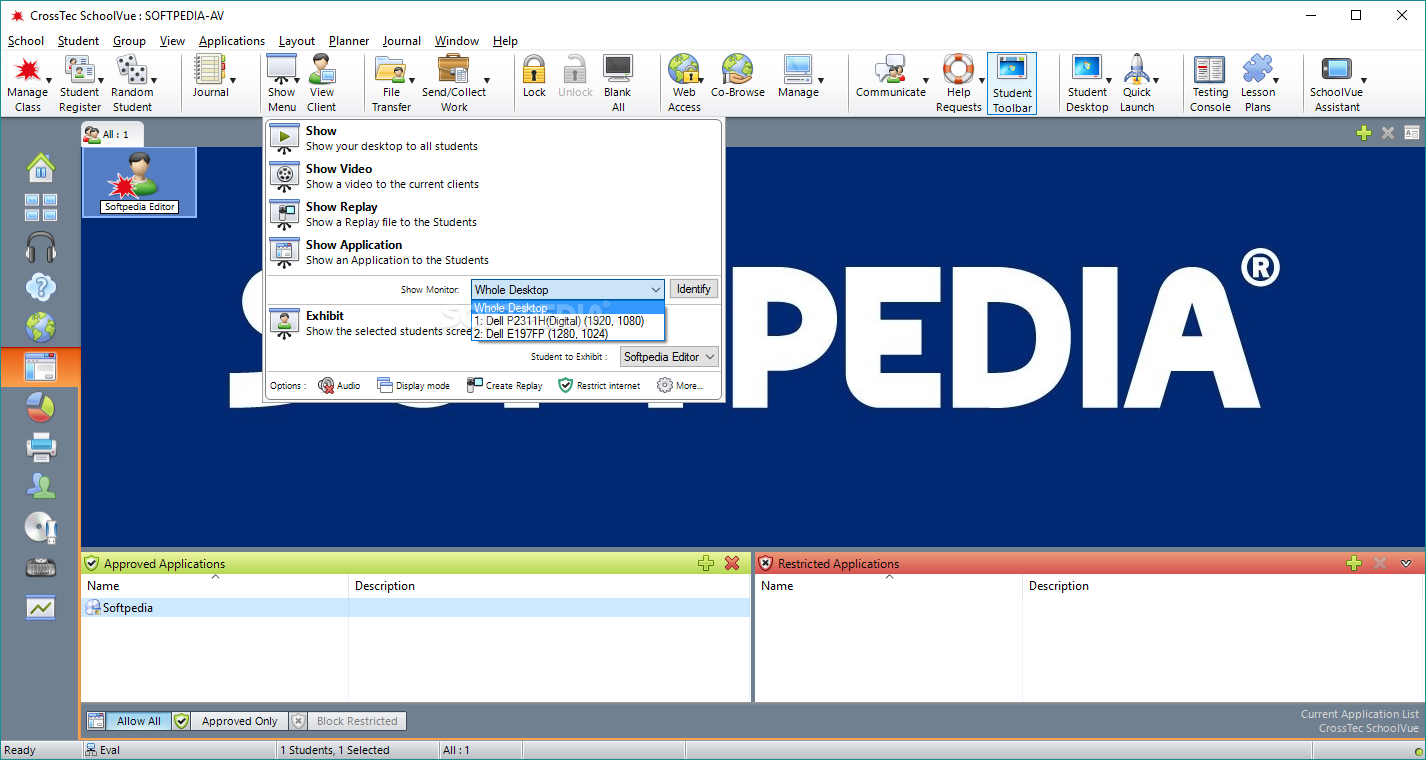The image size is (1426, 760).
Task: Click the Restricted Applications Description column header
Action: tap(1223, 586)
